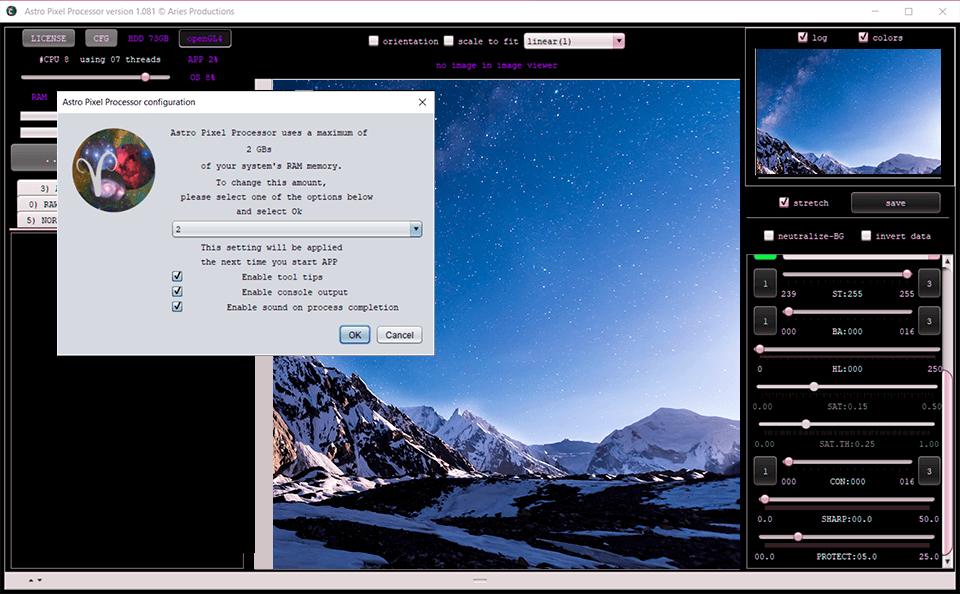Click the save button in the preview panel
The width and height of the screenshot is (960, 594).
[895, 202]
